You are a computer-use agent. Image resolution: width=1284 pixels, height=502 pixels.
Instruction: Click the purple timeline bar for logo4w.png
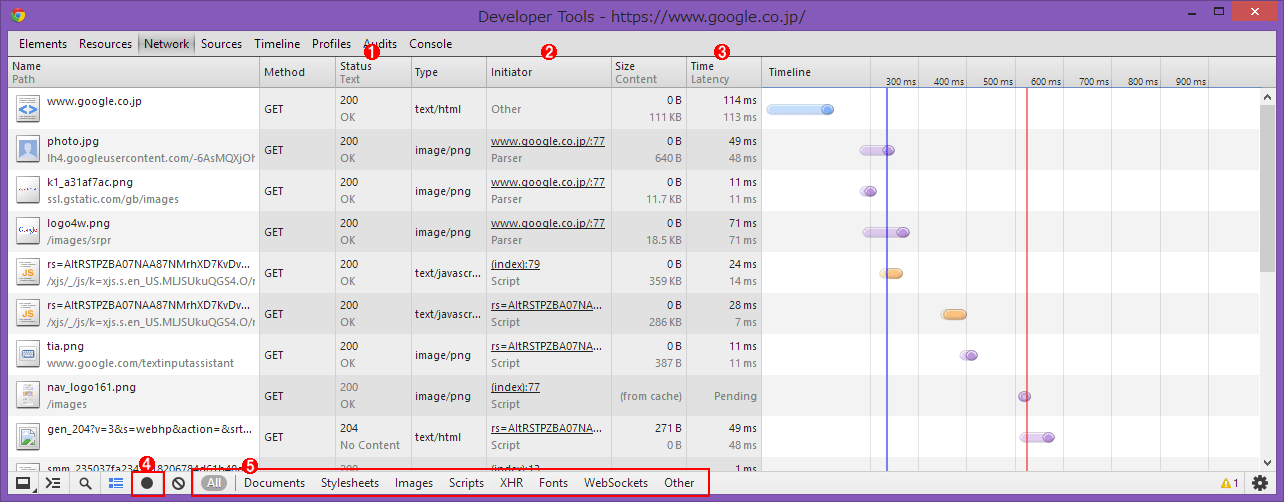(x=886, y=232)
